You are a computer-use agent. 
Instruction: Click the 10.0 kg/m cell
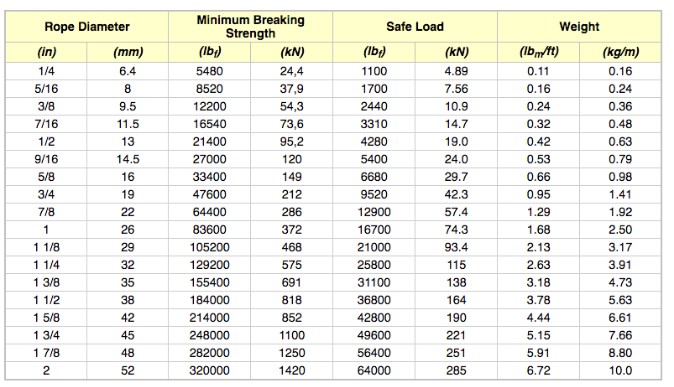620,371
